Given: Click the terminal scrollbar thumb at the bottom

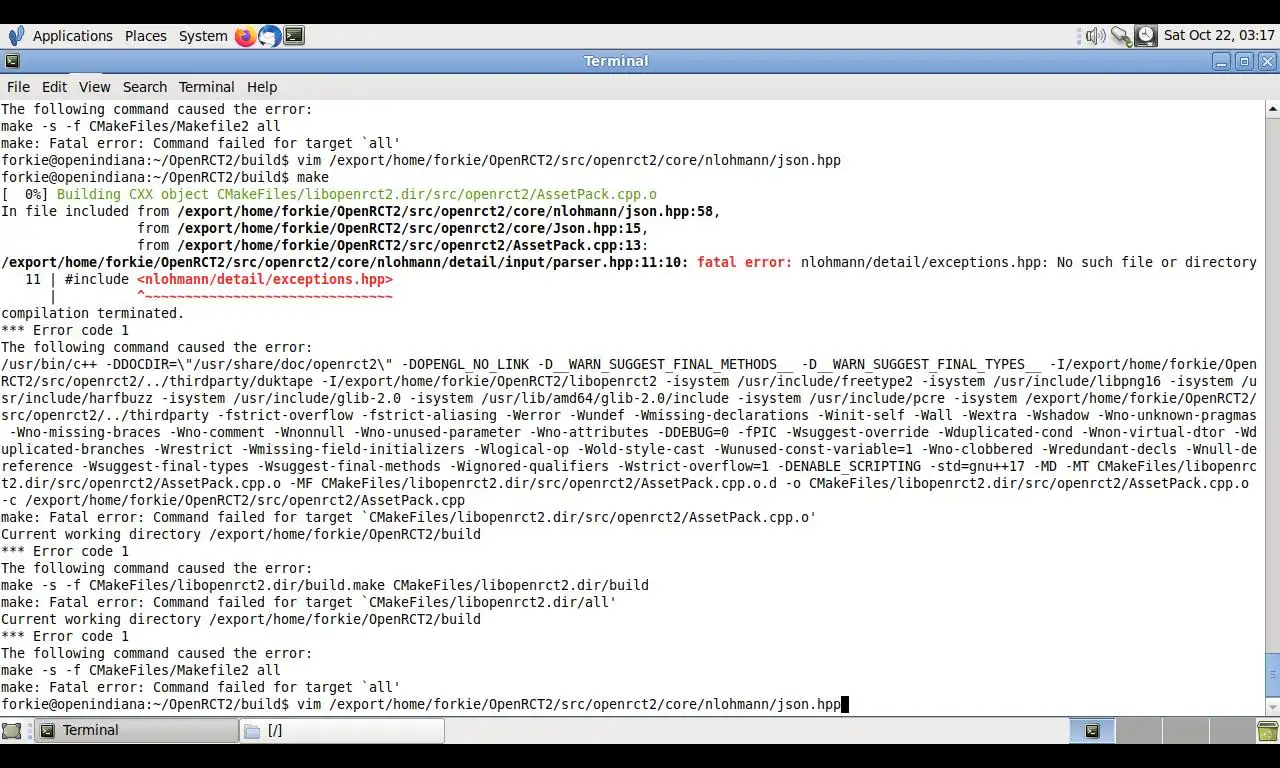Looking at the screenshot, I should click(x=1272, y=675).
